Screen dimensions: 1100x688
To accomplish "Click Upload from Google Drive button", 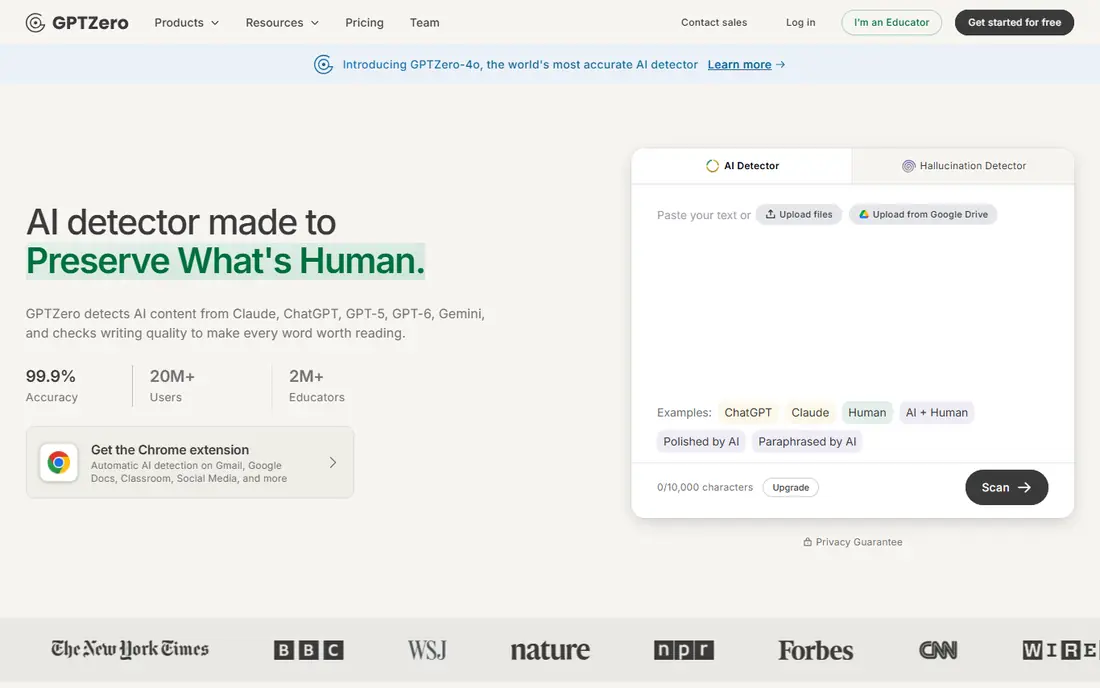I will click(x=923, y=214).
